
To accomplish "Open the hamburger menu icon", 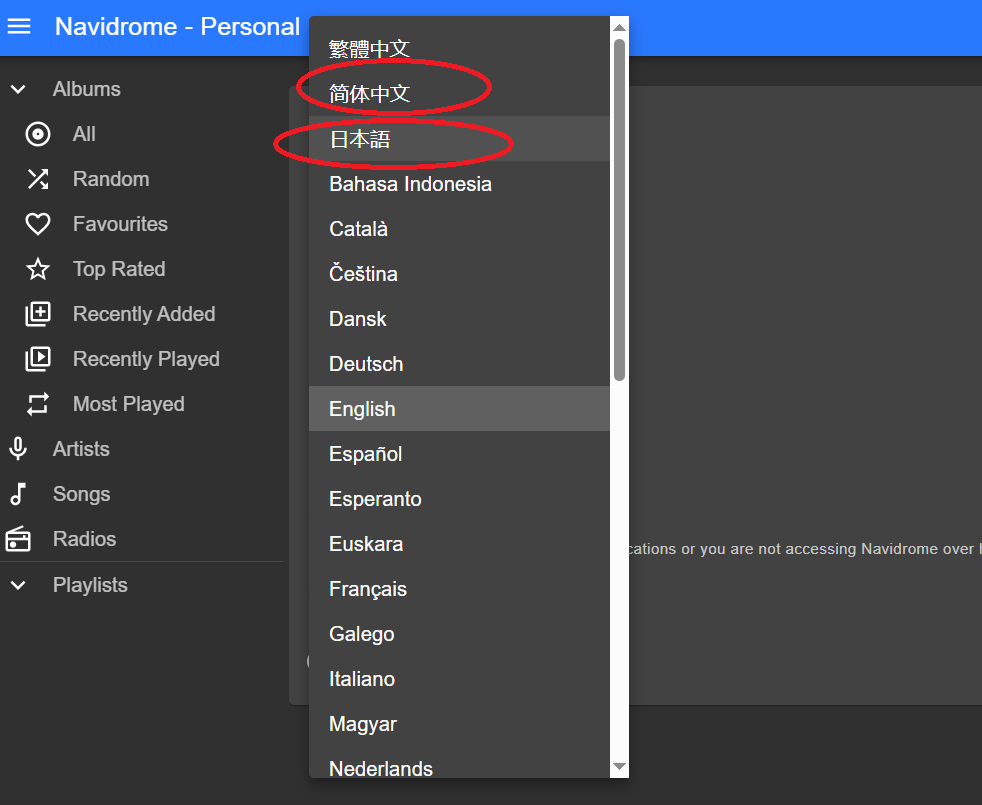I will click(x=19, y=27).
